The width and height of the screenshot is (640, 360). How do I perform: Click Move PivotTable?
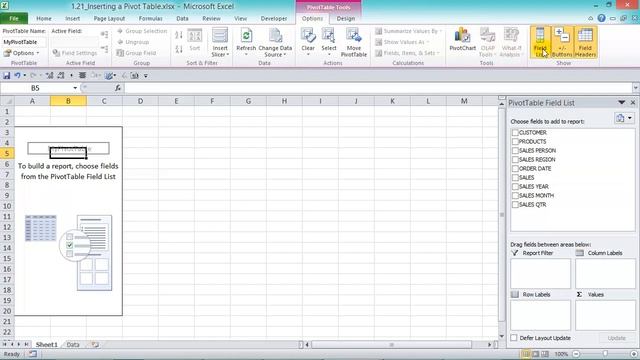tap(353, 42)
